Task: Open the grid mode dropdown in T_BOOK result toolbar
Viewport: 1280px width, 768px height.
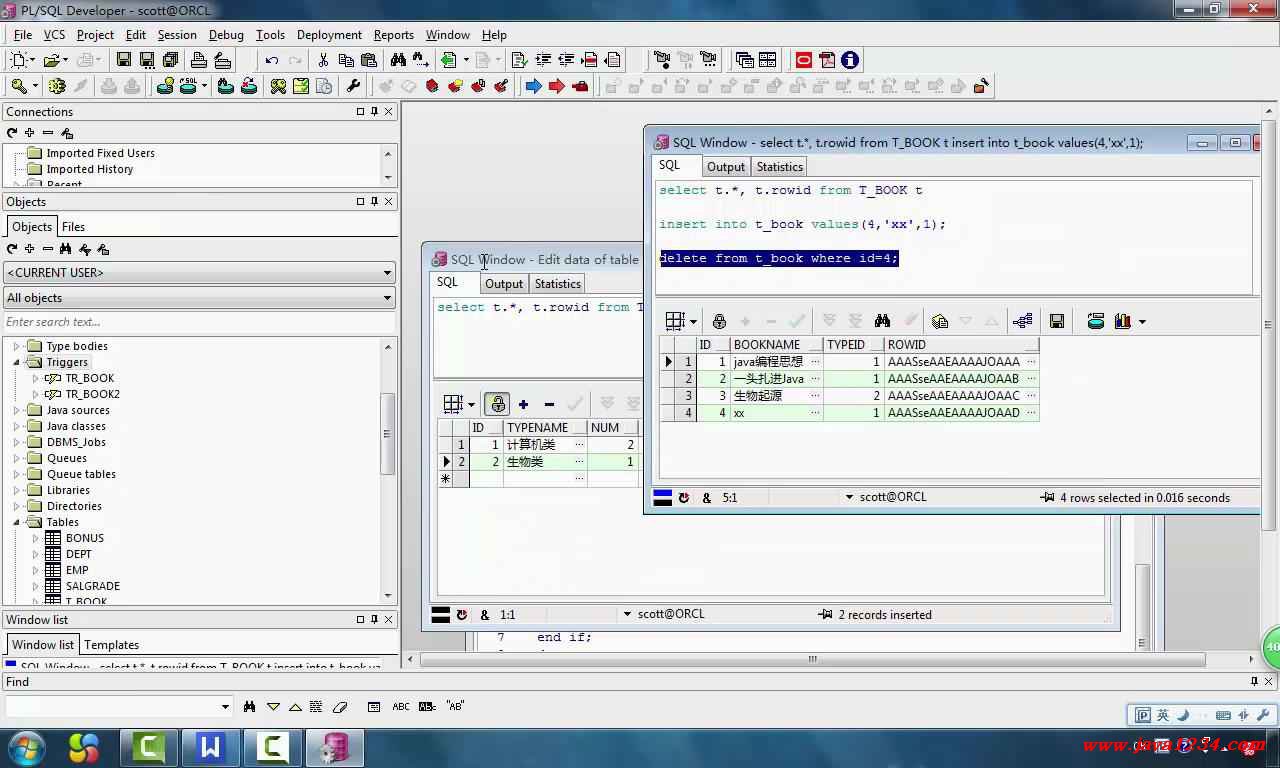Action: pyautogui.click(x=693, y=322)
